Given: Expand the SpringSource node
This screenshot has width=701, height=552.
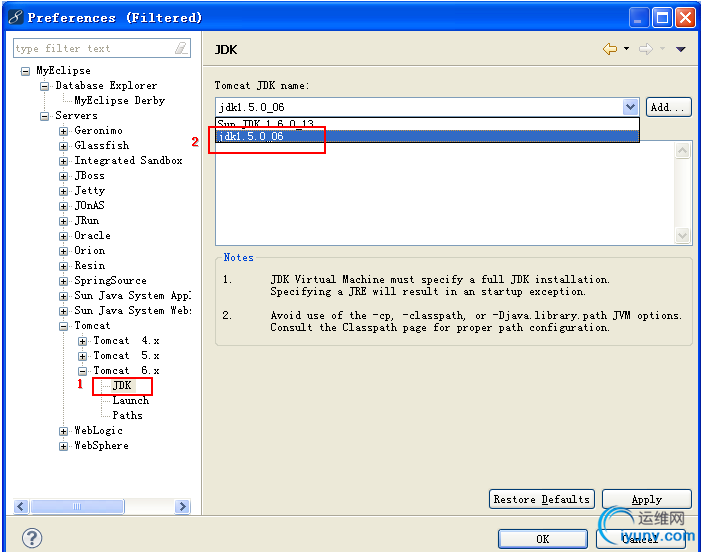Looking at the screenshot, I should tap(63, 281).
